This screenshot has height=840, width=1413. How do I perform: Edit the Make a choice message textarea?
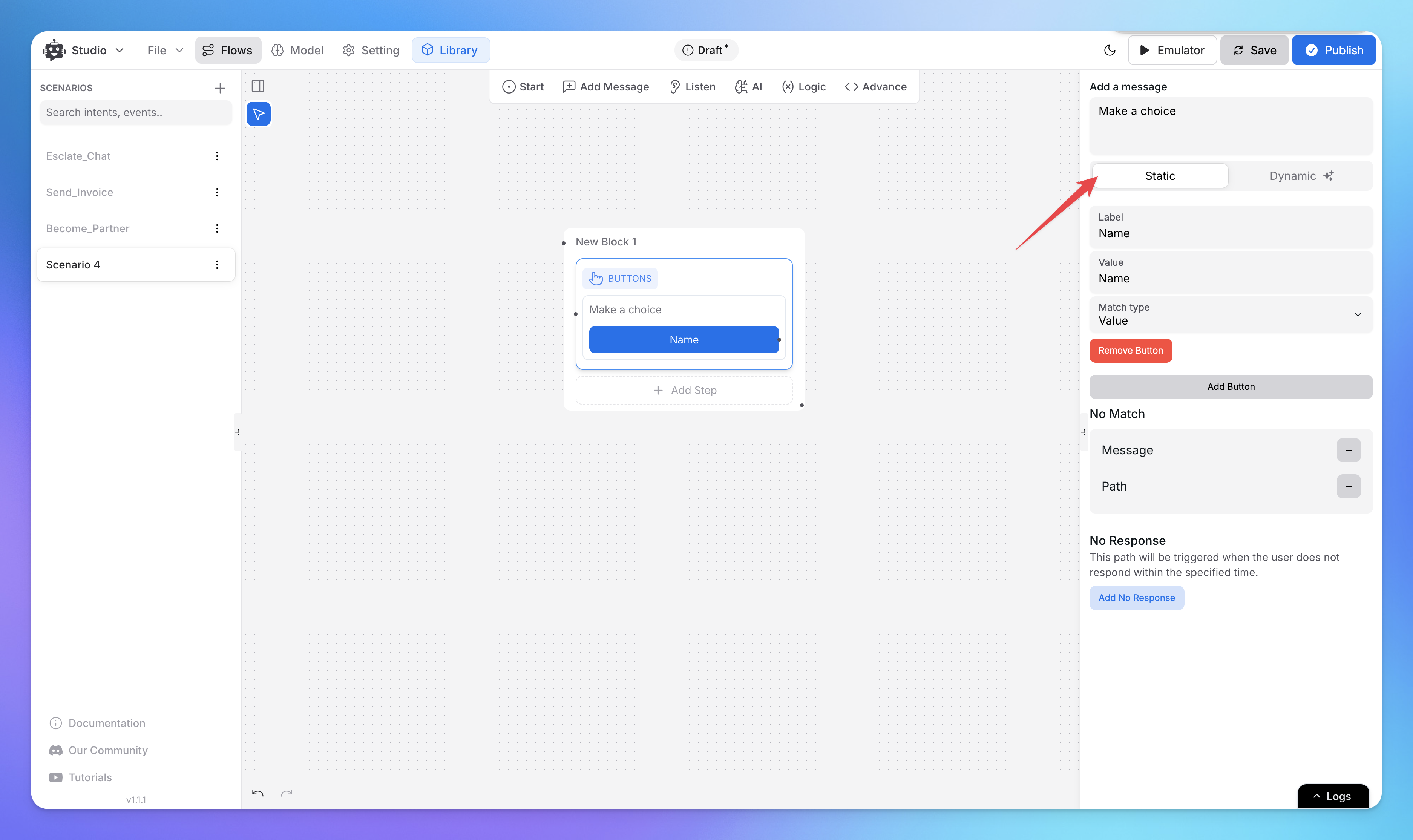tap(1231, 126)
